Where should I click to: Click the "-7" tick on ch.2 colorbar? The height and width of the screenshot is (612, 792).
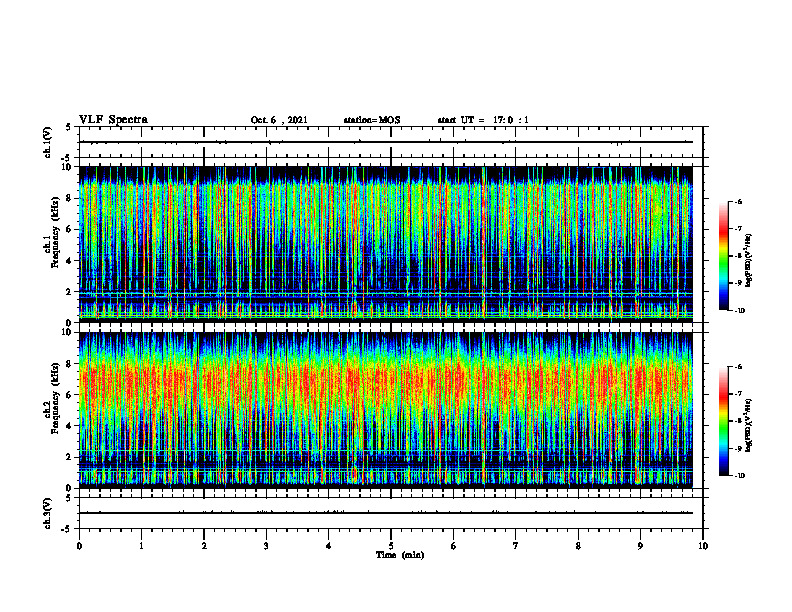coord(738,394)
